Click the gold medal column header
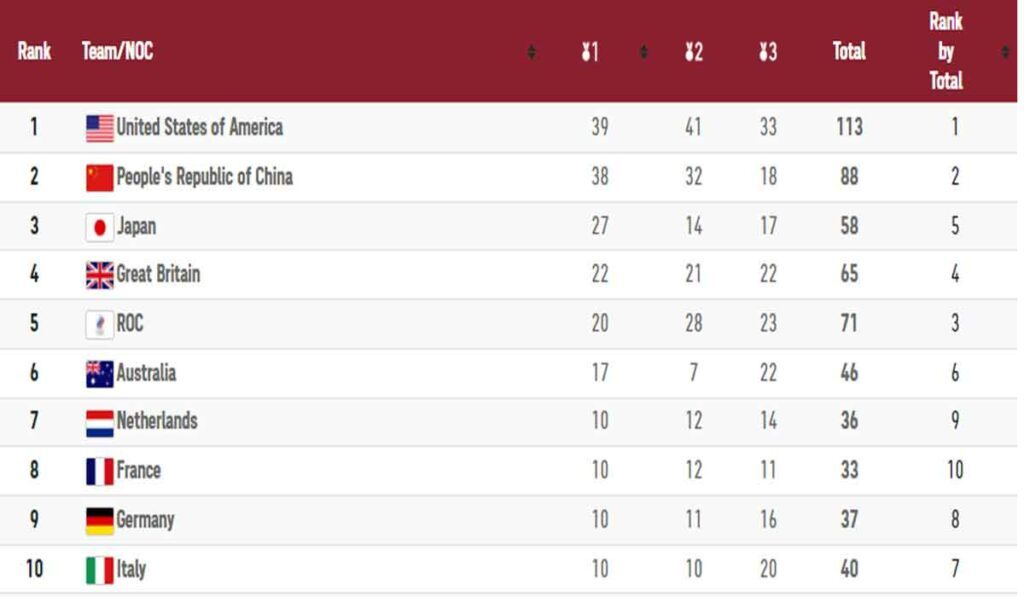1024x597 pixels. (x=590, y=52)
